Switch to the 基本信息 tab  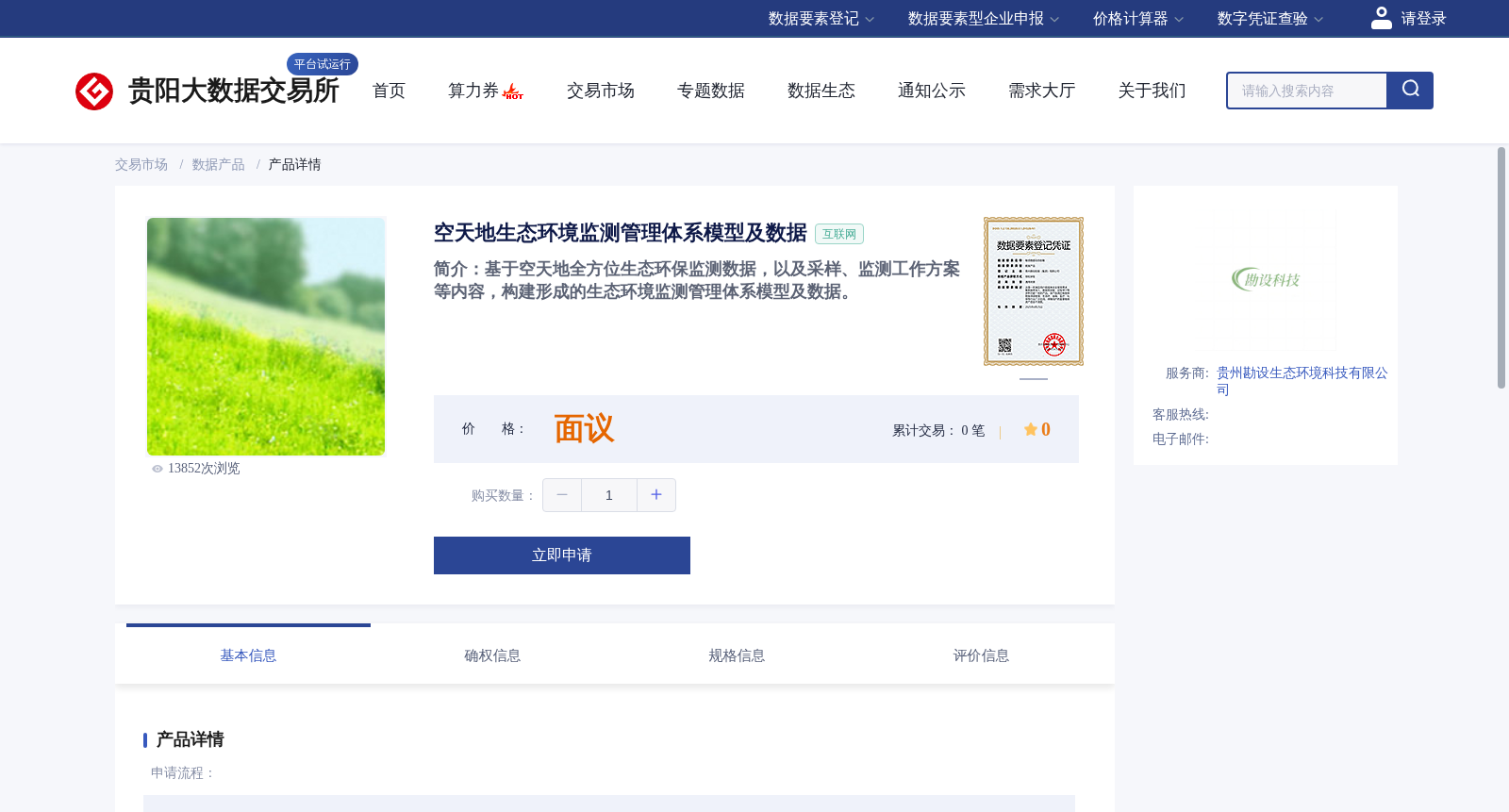[248, 655]
